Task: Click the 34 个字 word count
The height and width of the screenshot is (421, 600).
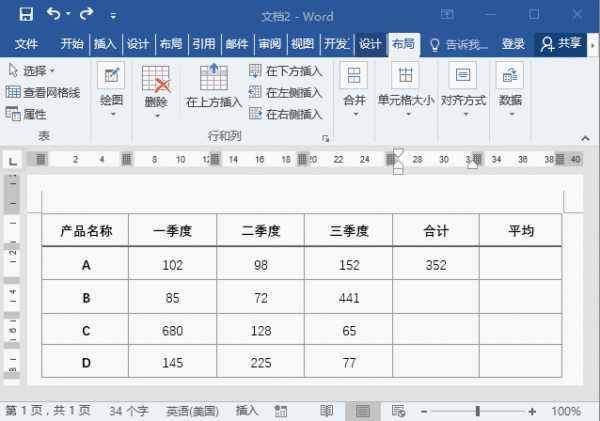Action: click(x=129, y=411)
